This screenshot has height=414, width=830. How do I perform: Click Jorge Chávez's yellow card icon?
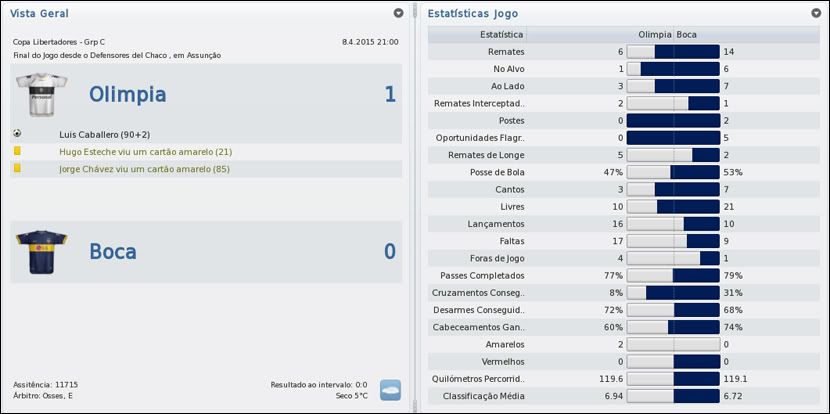click(18, 169)
